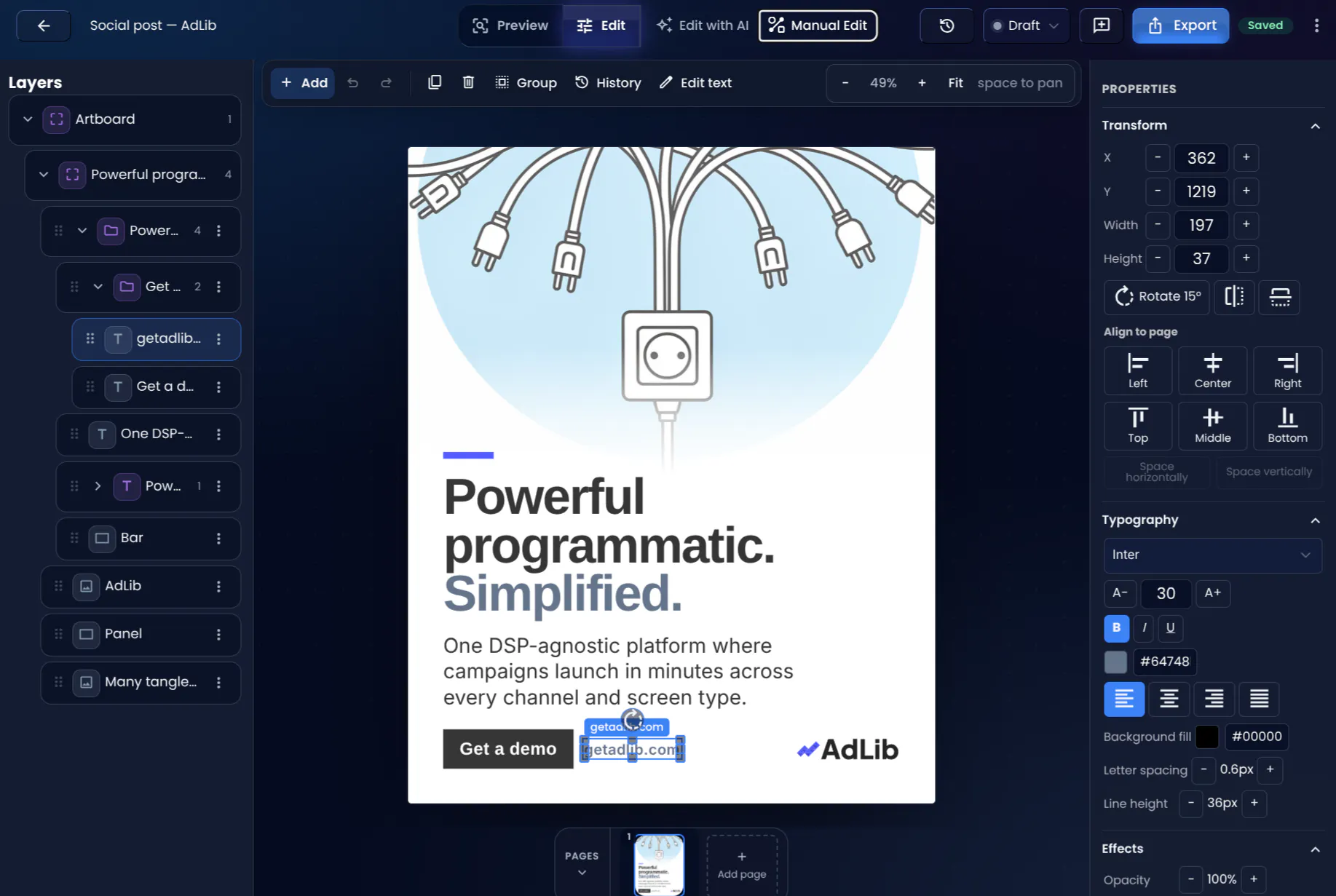Image resolution: width=1336 pixels, height=896 pixels.
Task: Click the redo icon in toolbar
Action: point(387,83)
